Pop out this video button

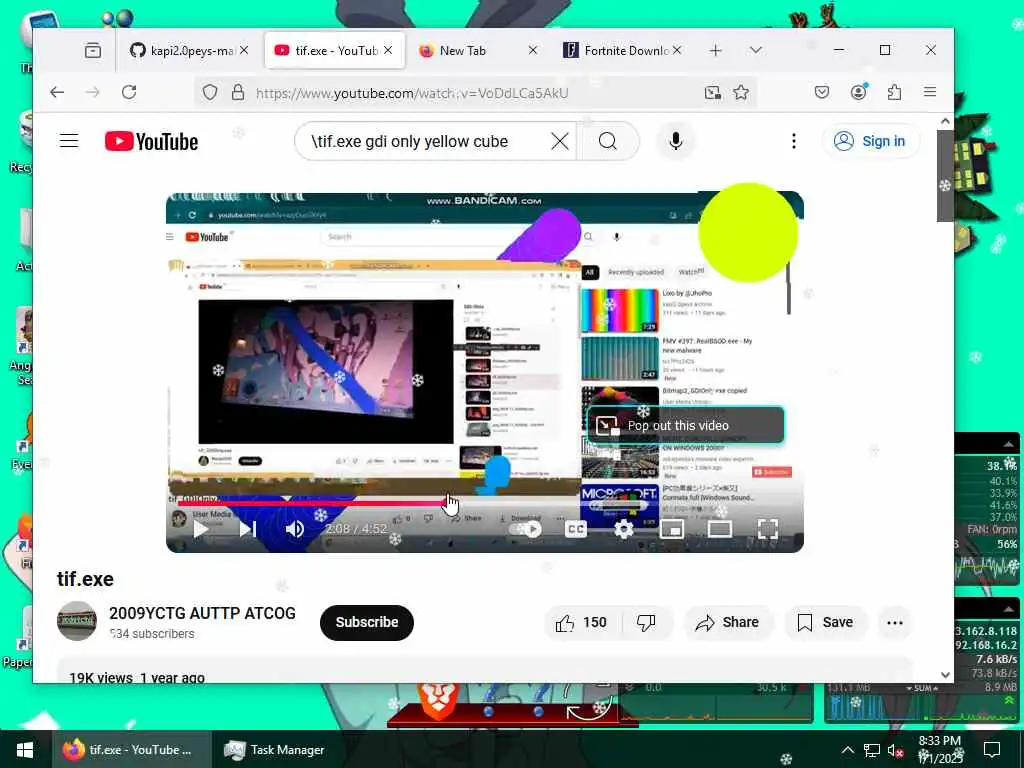(686, 425)
